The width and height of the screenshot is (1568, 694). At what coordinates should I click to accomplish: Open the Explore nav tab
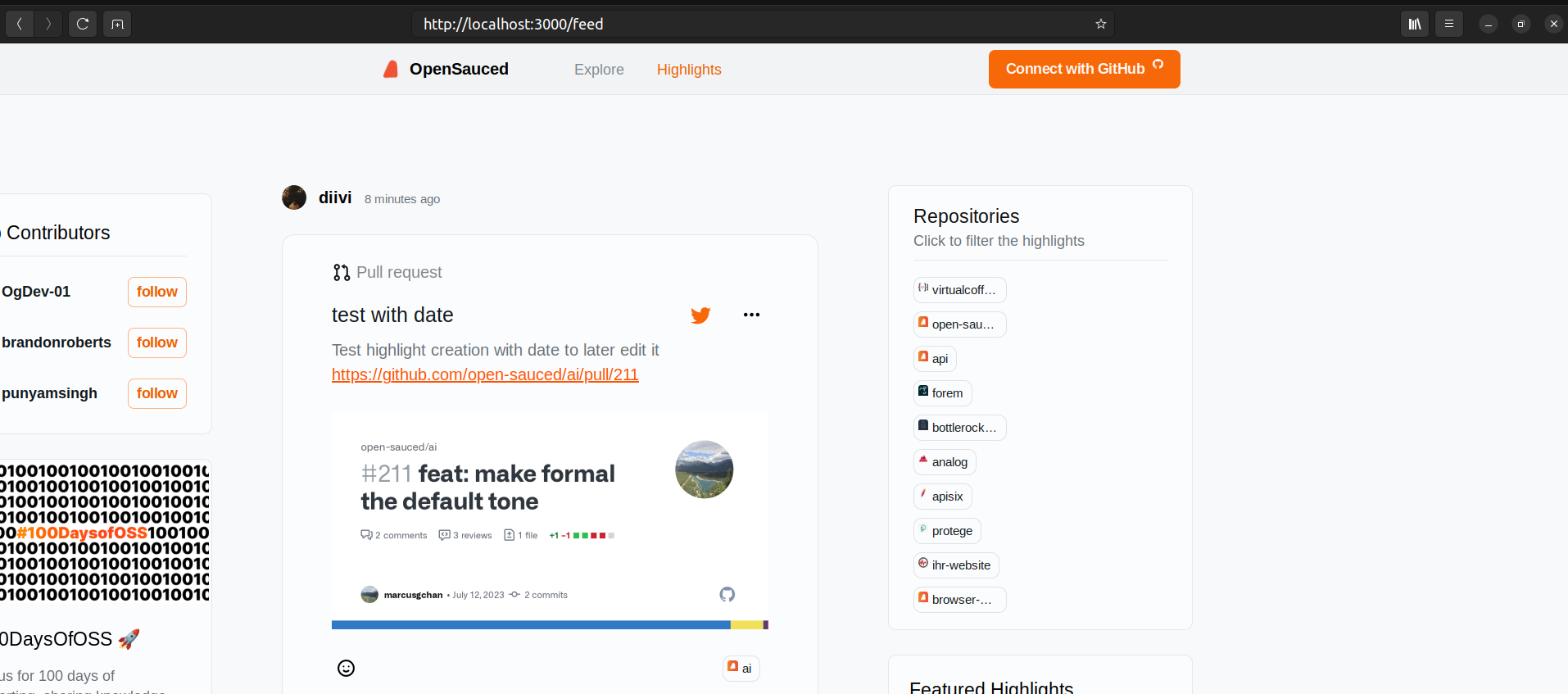coord(599,70)
